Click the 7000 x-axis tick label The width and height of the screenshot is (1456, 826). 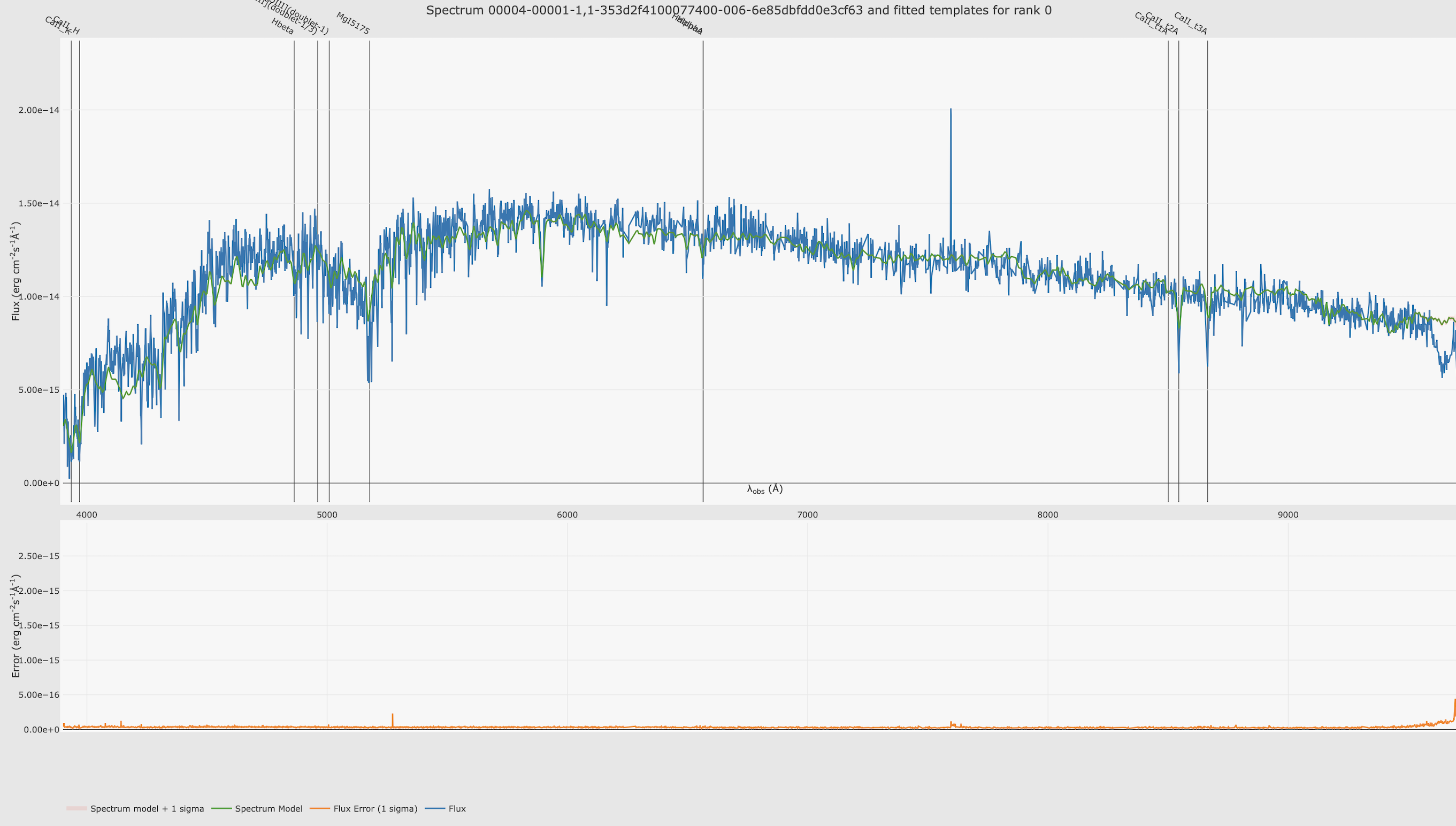click(x=807, y=515)
